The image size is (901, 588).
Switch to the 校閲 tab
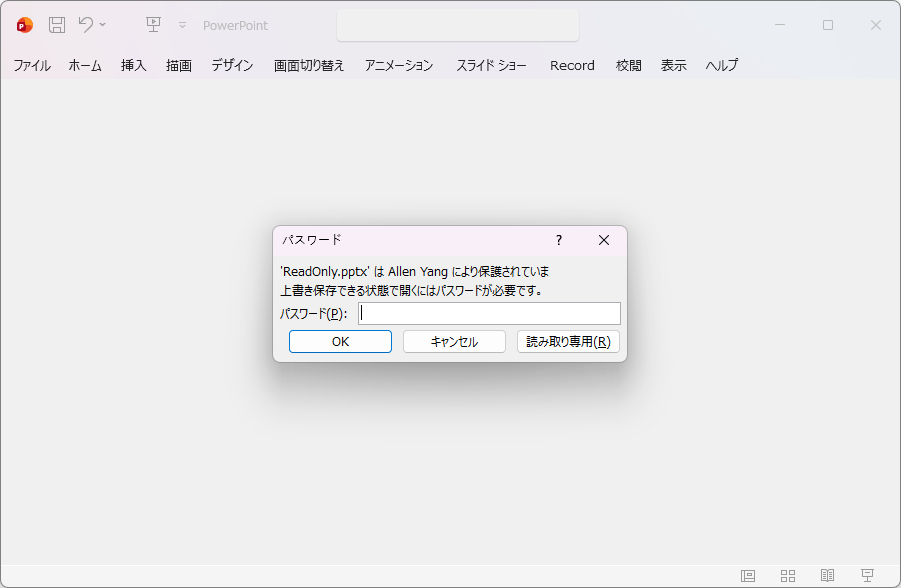[x=629, y=66]
